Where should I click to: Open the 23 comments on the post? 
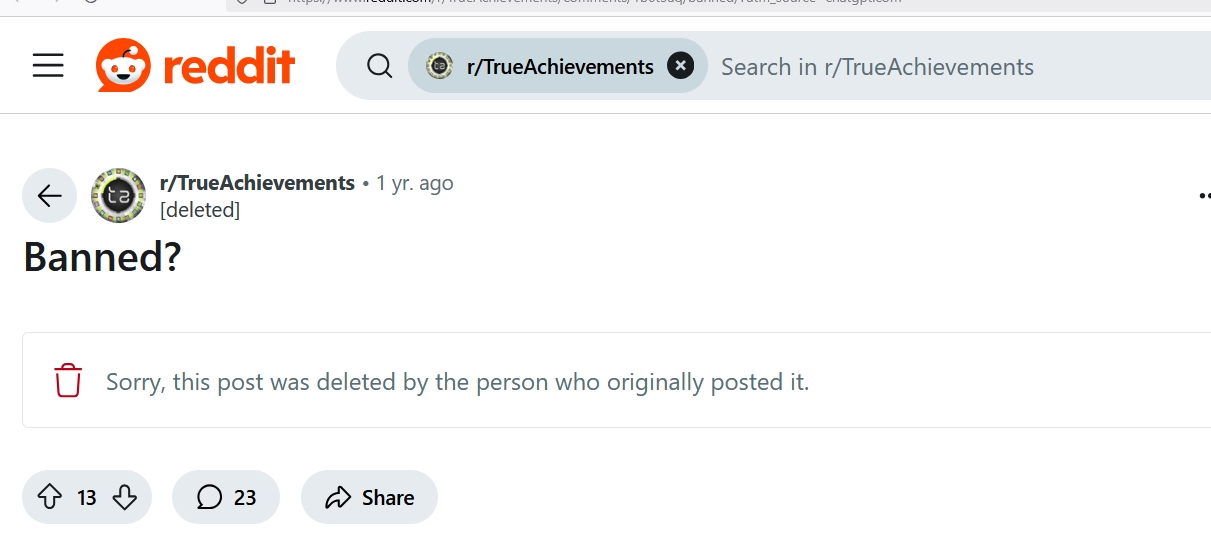(226, 497)
